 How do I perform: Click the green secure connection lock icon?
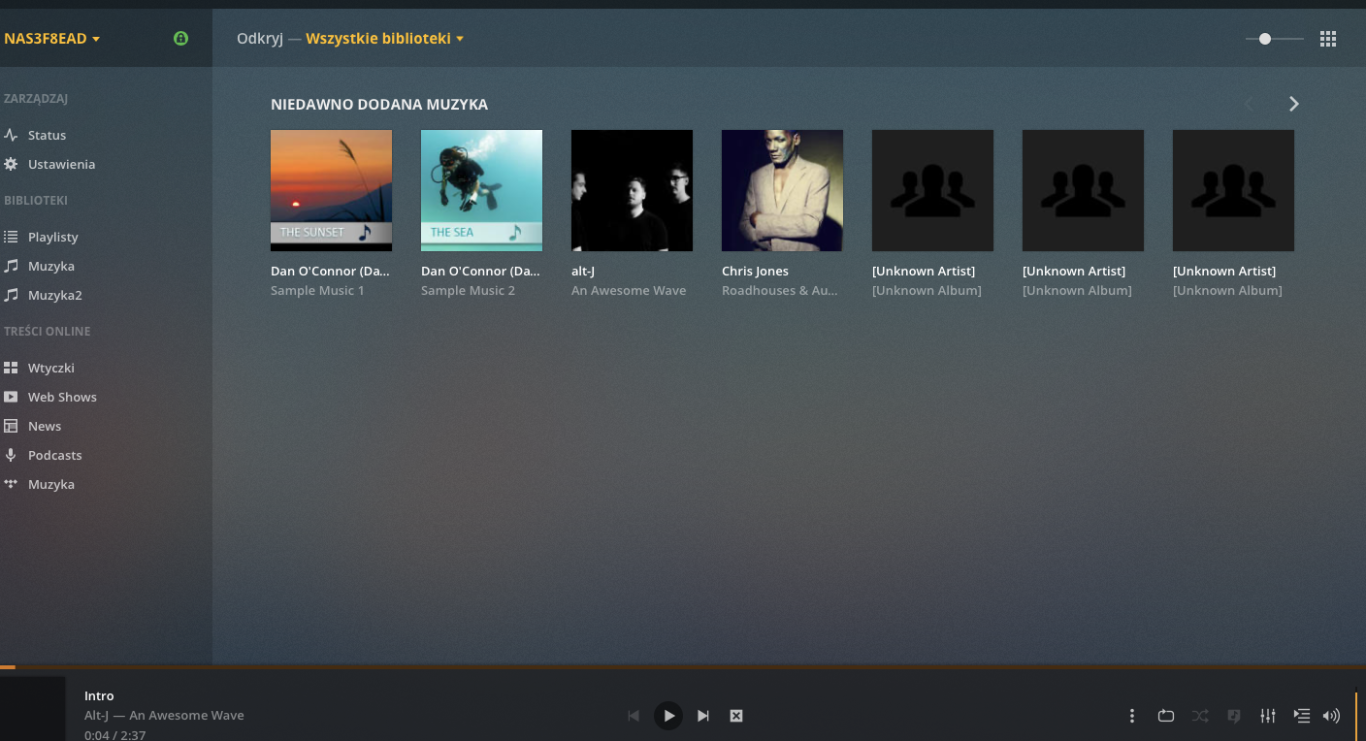pyautogui.click(x=181, y=38)
